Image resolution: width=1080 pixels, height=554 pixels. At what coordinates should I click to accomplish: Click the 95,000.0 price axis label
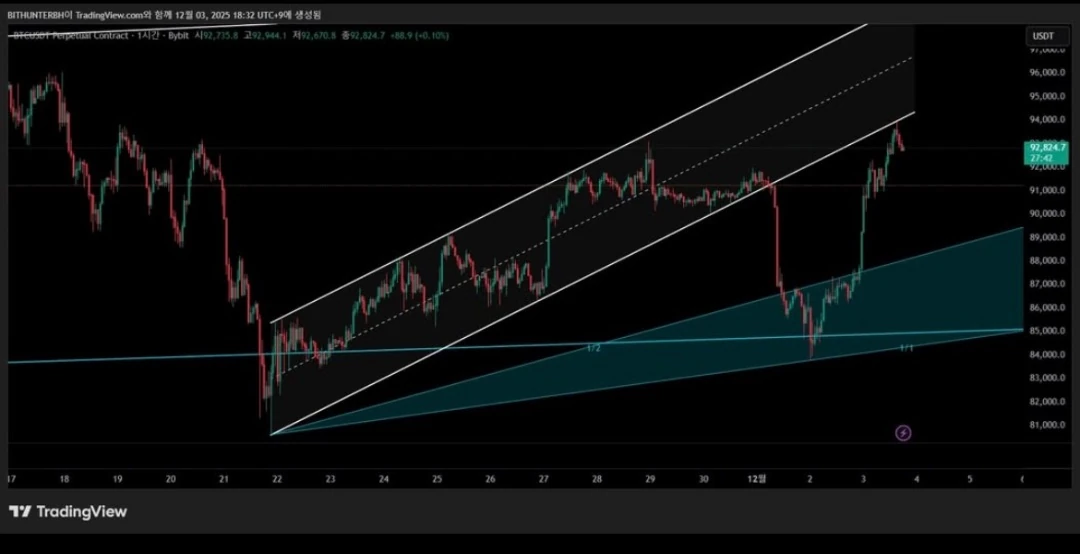1046,96
